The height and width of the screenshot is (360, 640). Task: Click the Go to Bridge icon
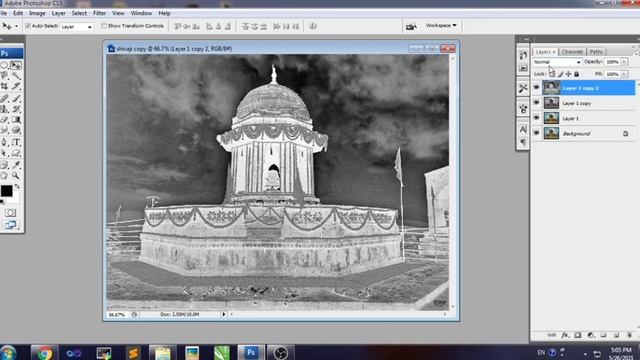[x=411, y=26]
